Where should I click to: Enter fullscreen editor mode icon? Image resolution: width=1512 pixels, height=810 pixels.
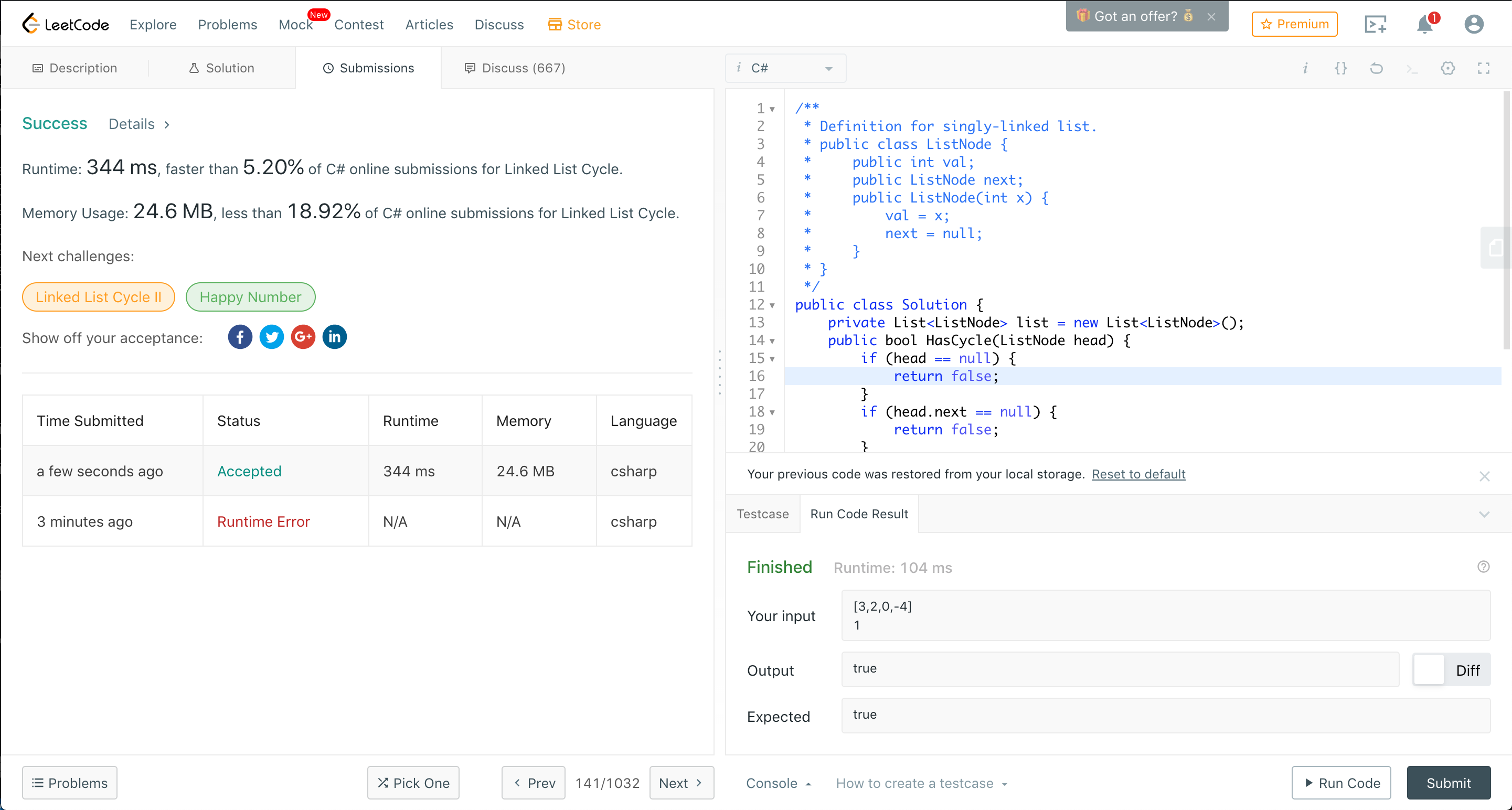(x=1484, y=68)
